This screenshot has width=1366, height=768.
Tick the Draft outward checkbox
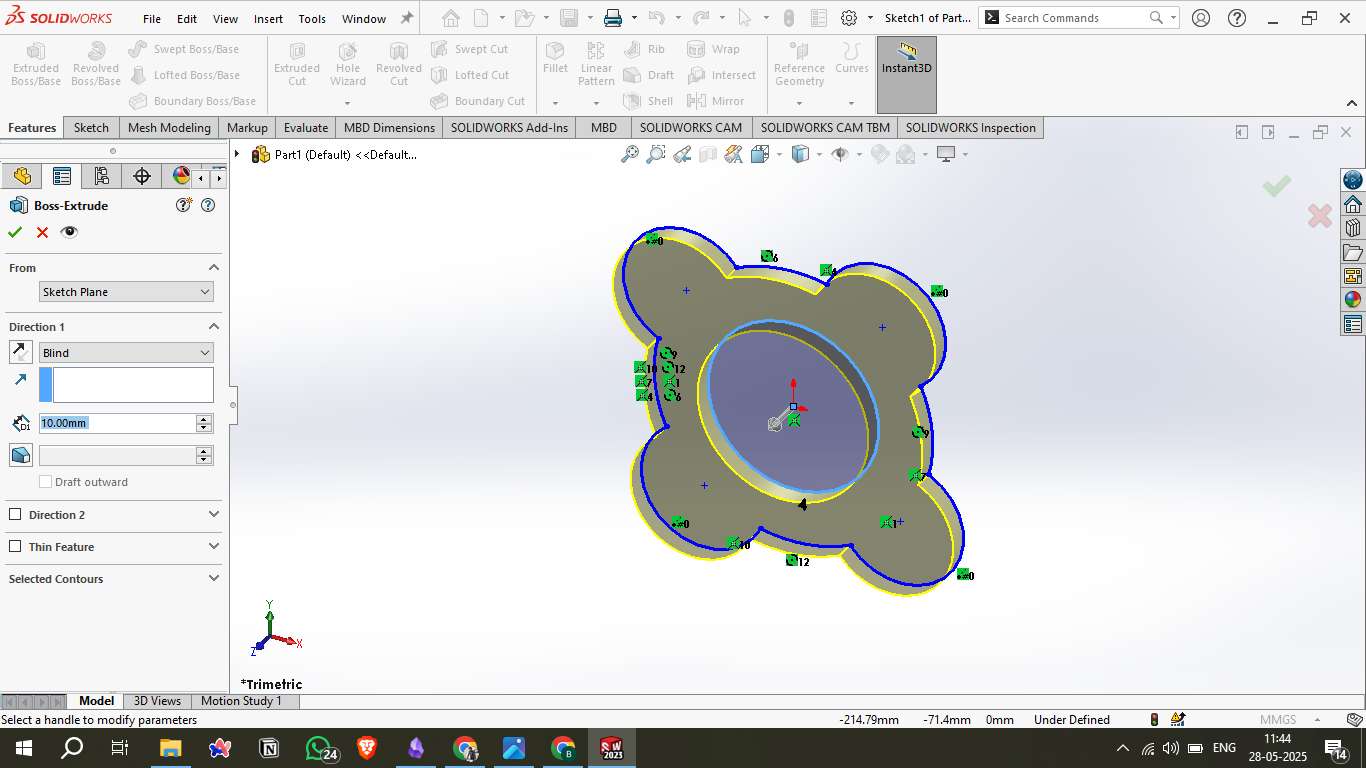[x=45, y=482]
